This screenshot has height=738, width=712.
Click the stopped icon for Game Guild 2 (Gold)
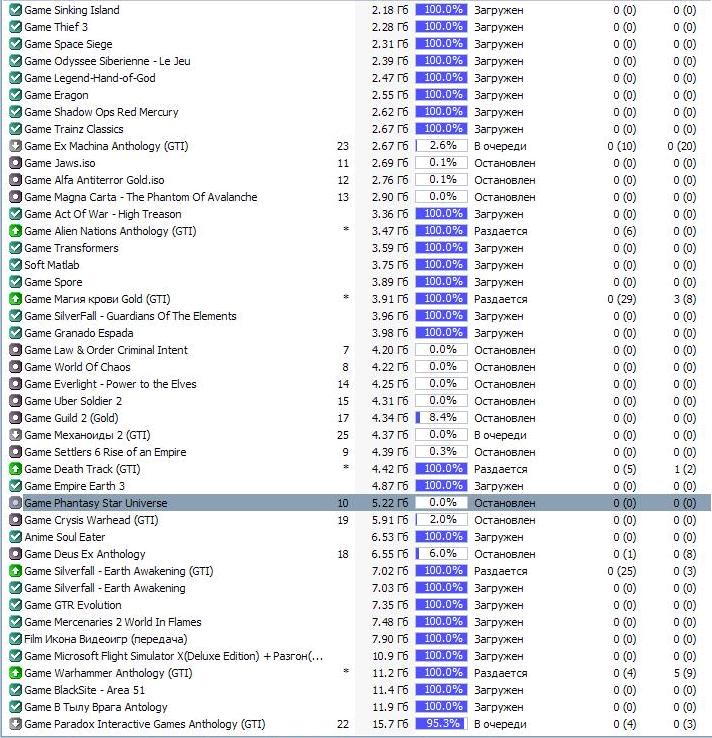(x=16, y=418)
